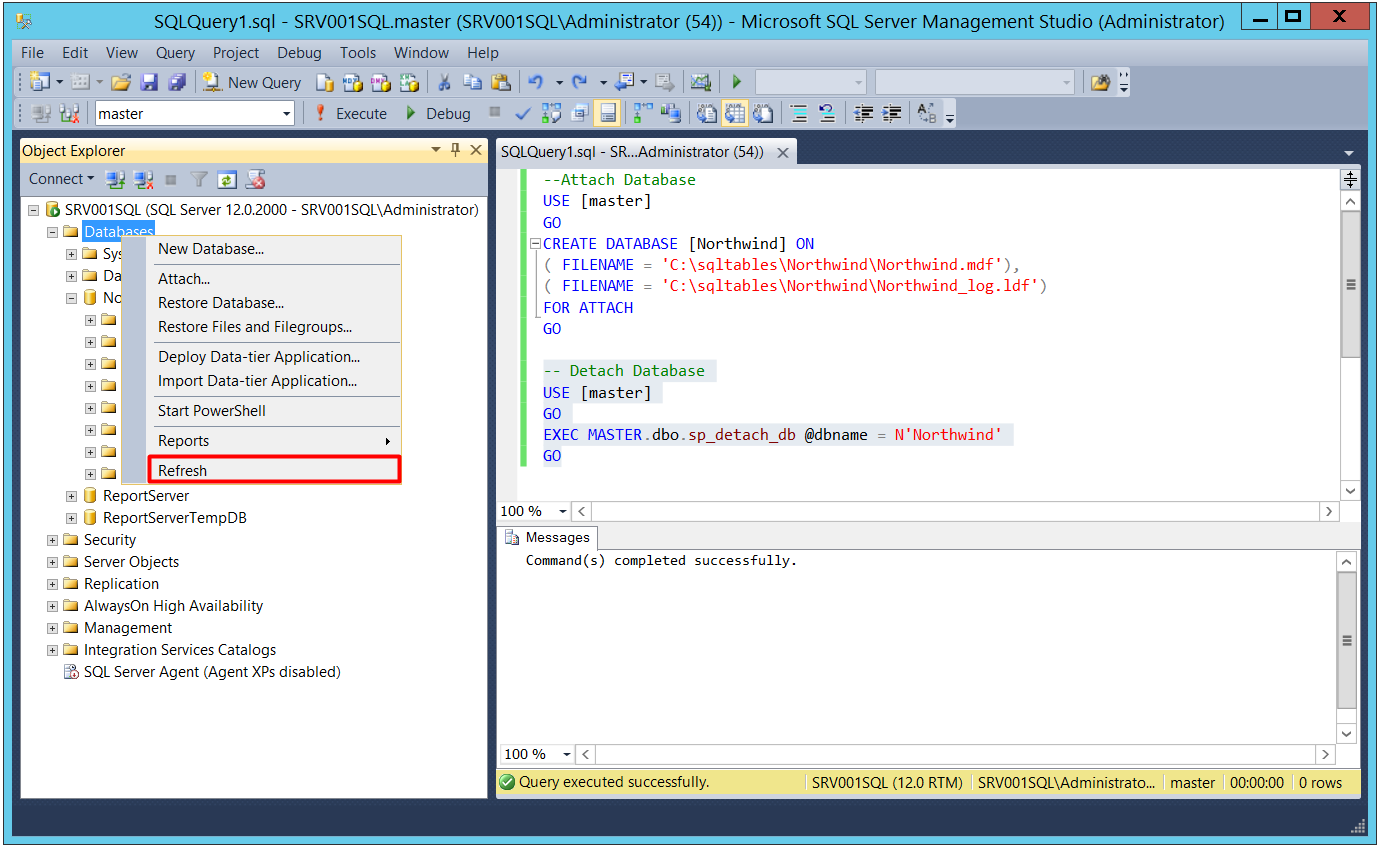Click the Undo arrow icon

click(x=536, y=82)
